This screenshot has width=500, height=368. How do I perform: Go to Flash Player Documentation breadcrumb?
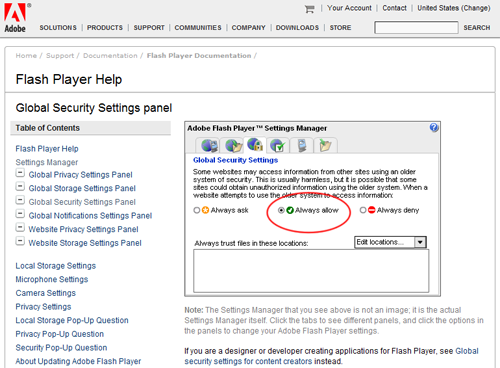pyautogui.click(x=199, y=56)
